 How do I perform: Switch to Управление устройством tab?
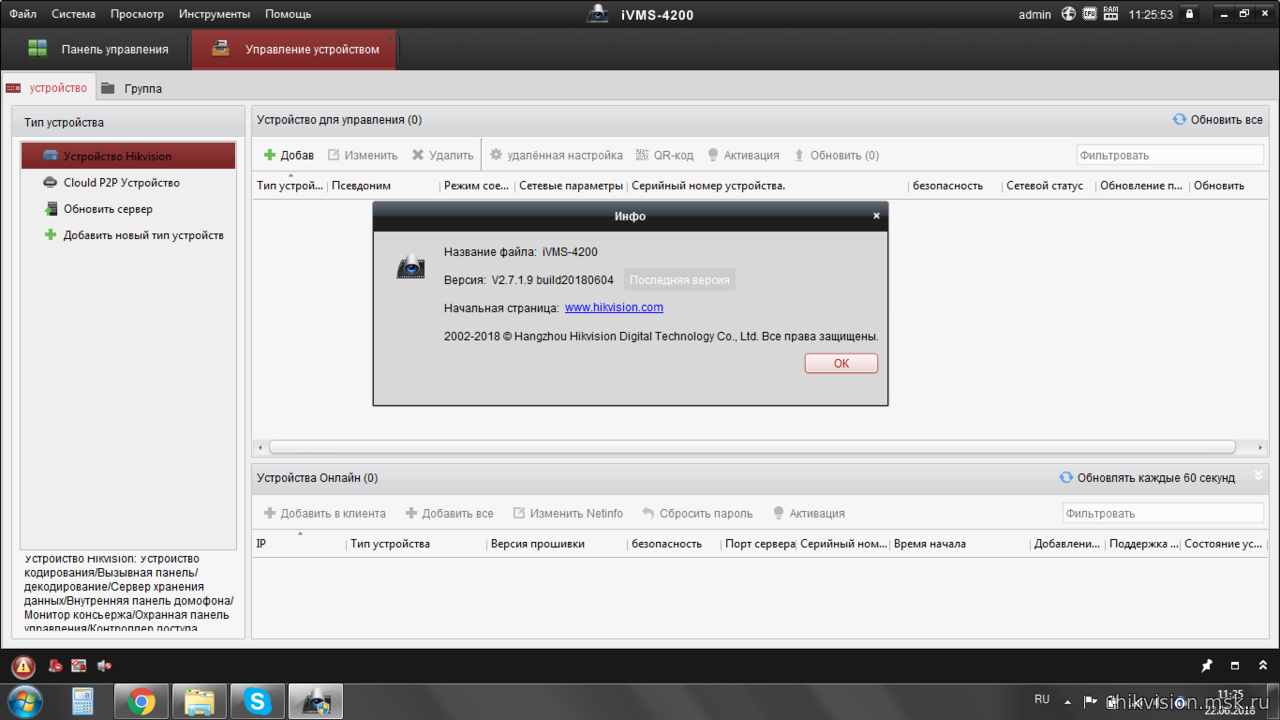[x=294, y=49]
